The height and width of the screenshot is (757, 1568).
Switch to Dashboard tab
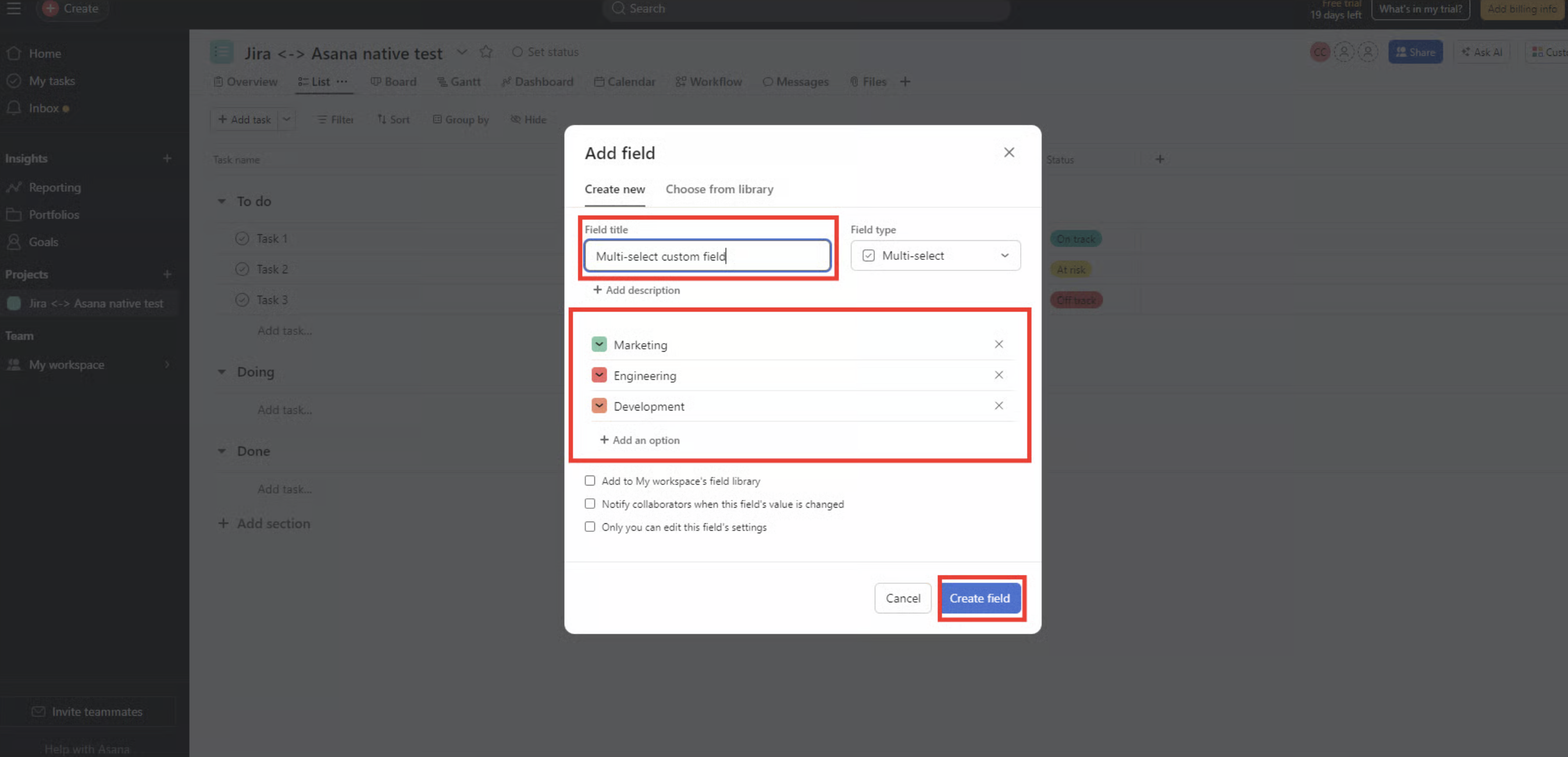(537, 81)
